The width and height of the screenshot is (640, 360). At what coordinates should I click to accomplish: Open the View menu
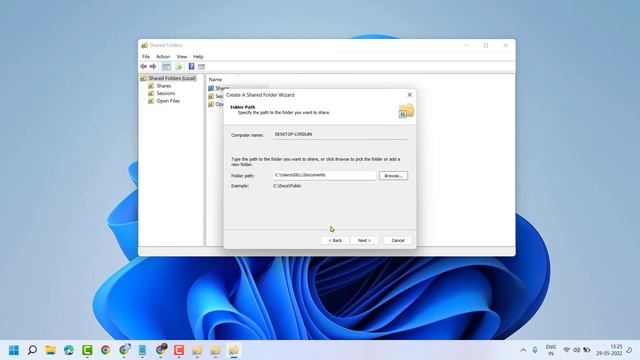pyautogui.click(x=182, y=56)
